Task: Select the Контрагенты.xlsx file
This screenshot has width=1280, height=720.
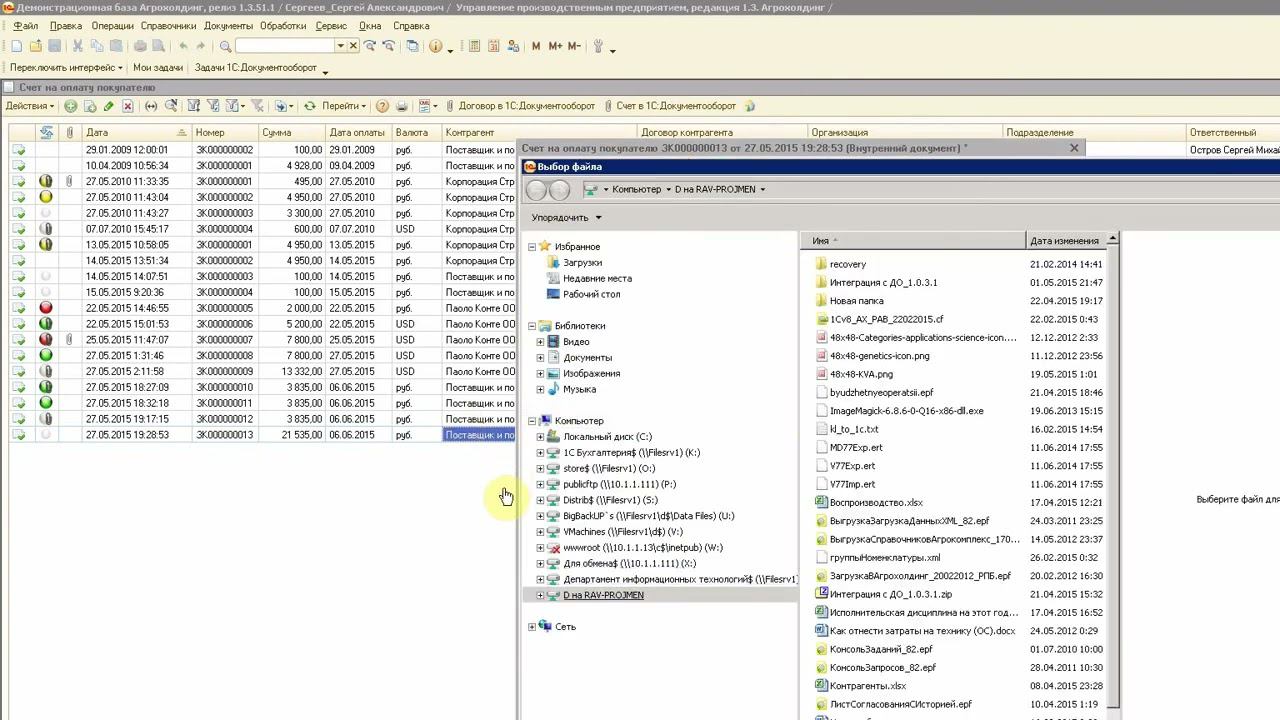Action: pos(867,686)
